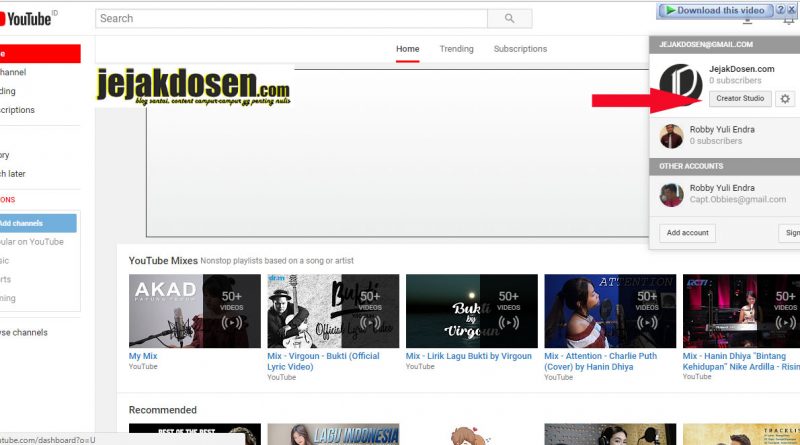800x445 pixels.
Task: Click the Recommended section heading
Action: point(163,410)
